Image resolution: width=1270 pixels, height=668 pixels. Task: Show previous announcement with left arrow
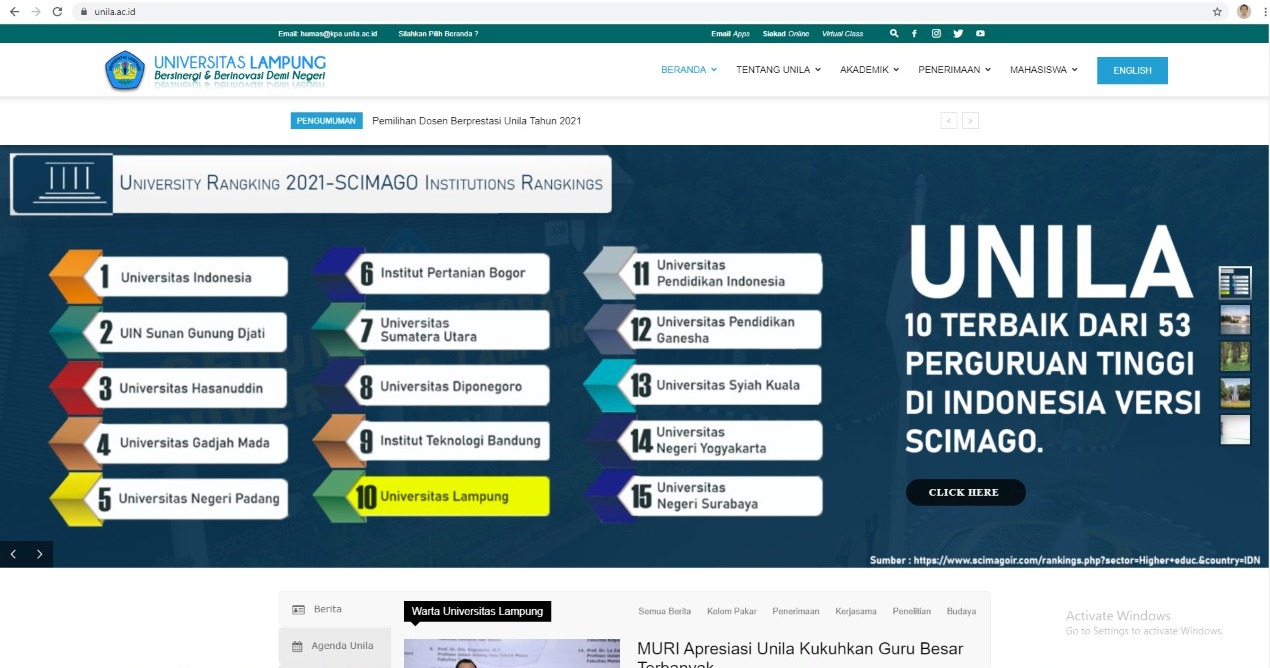click(x=949, y=121)
